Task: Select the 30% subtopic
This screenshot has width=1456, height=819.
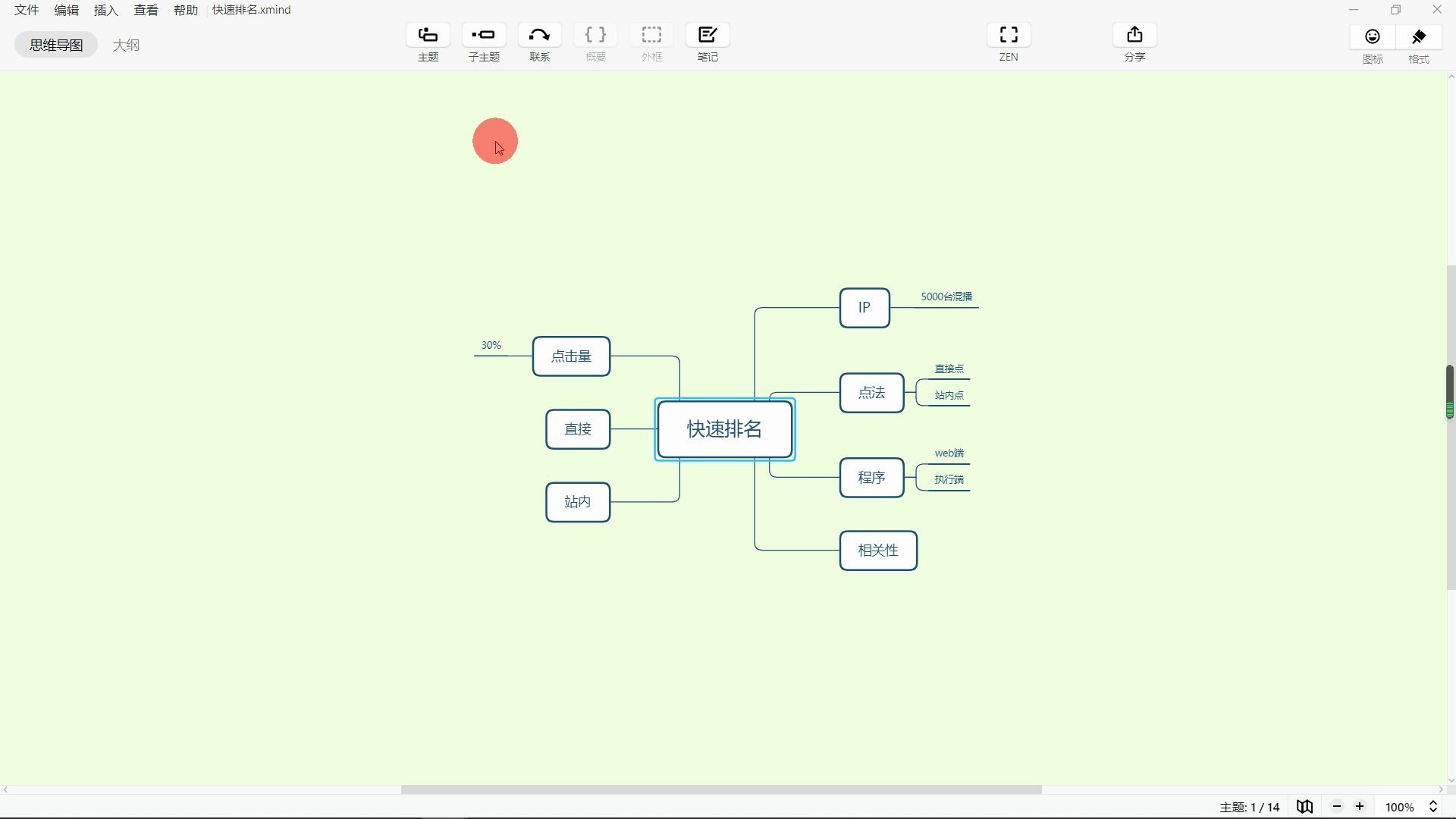Action: tap(491, 345)
